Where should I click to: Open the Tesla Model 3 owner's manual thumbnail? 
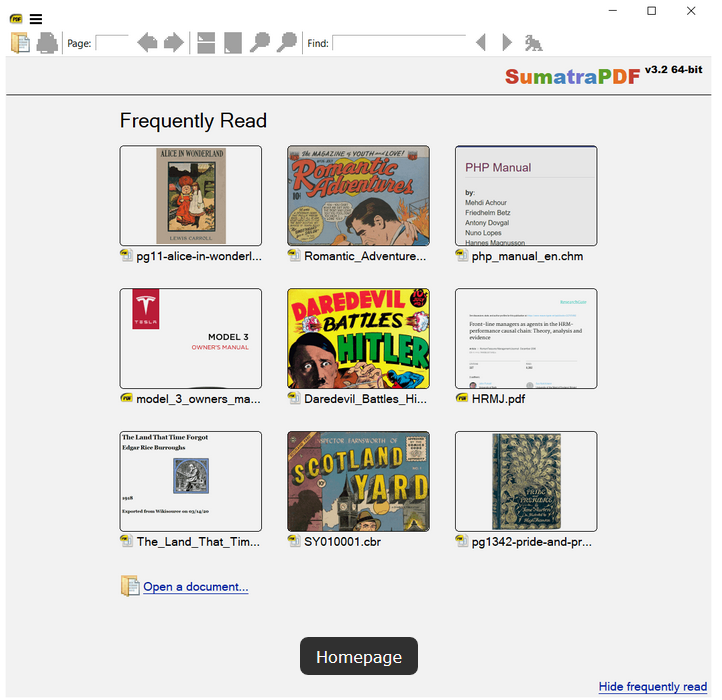click(x=191, y=339)
